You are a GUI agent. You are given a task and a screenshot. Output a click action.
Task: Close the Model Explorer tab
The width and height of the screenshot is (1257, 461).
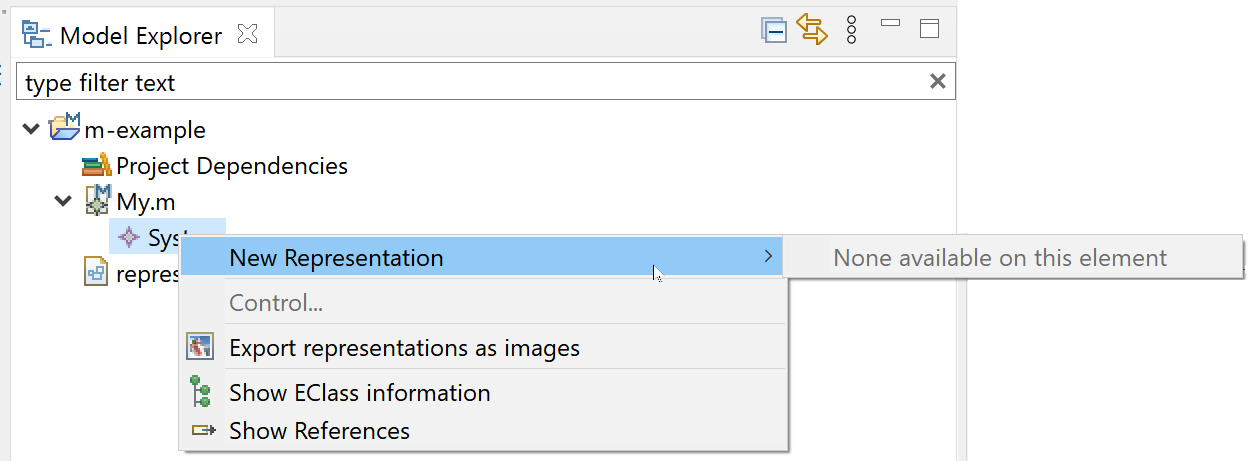[247, 35]
